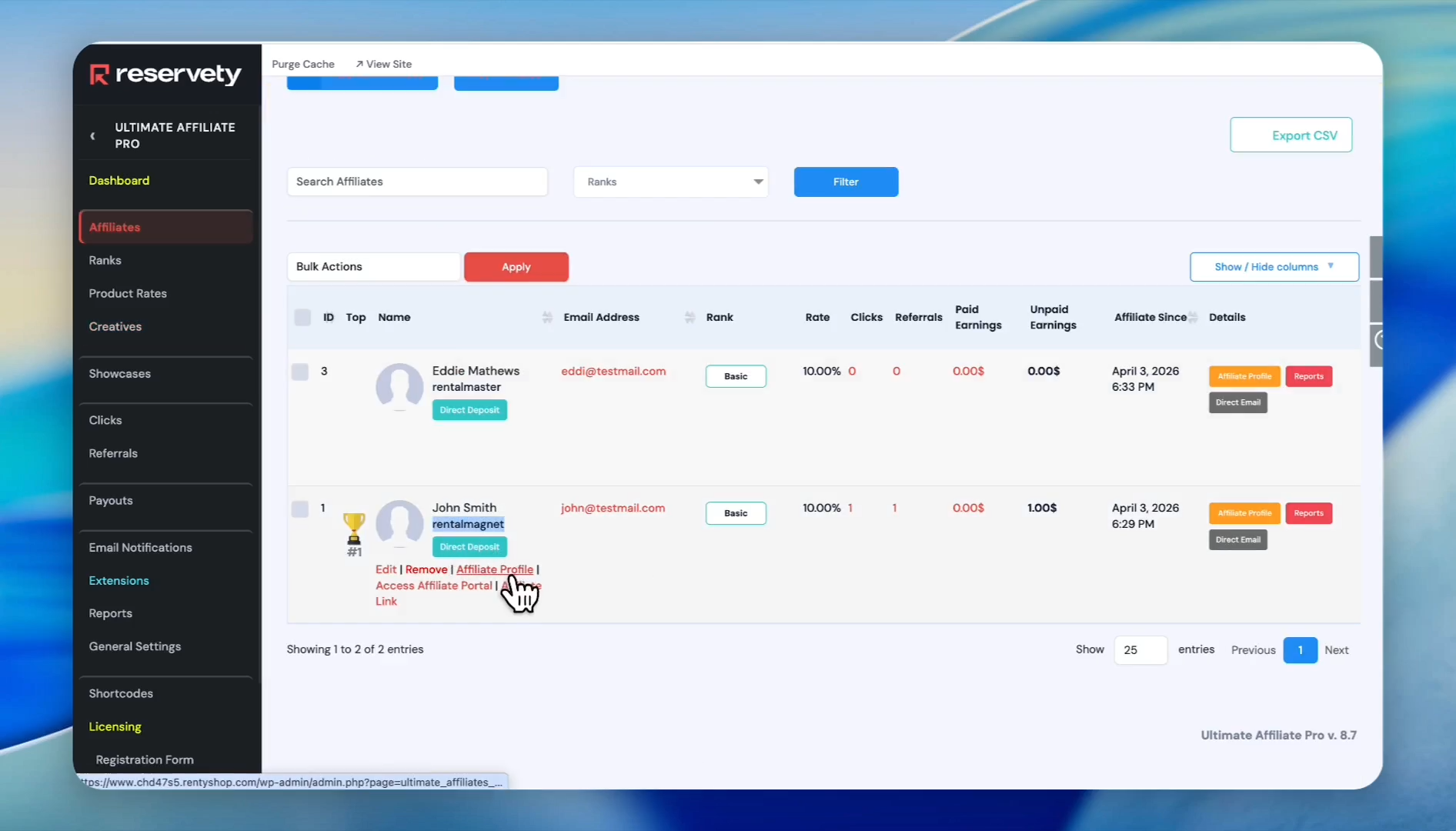Click the sort icon next to Name column
This screenshot has height=831, width=1456.
(547, 317)
